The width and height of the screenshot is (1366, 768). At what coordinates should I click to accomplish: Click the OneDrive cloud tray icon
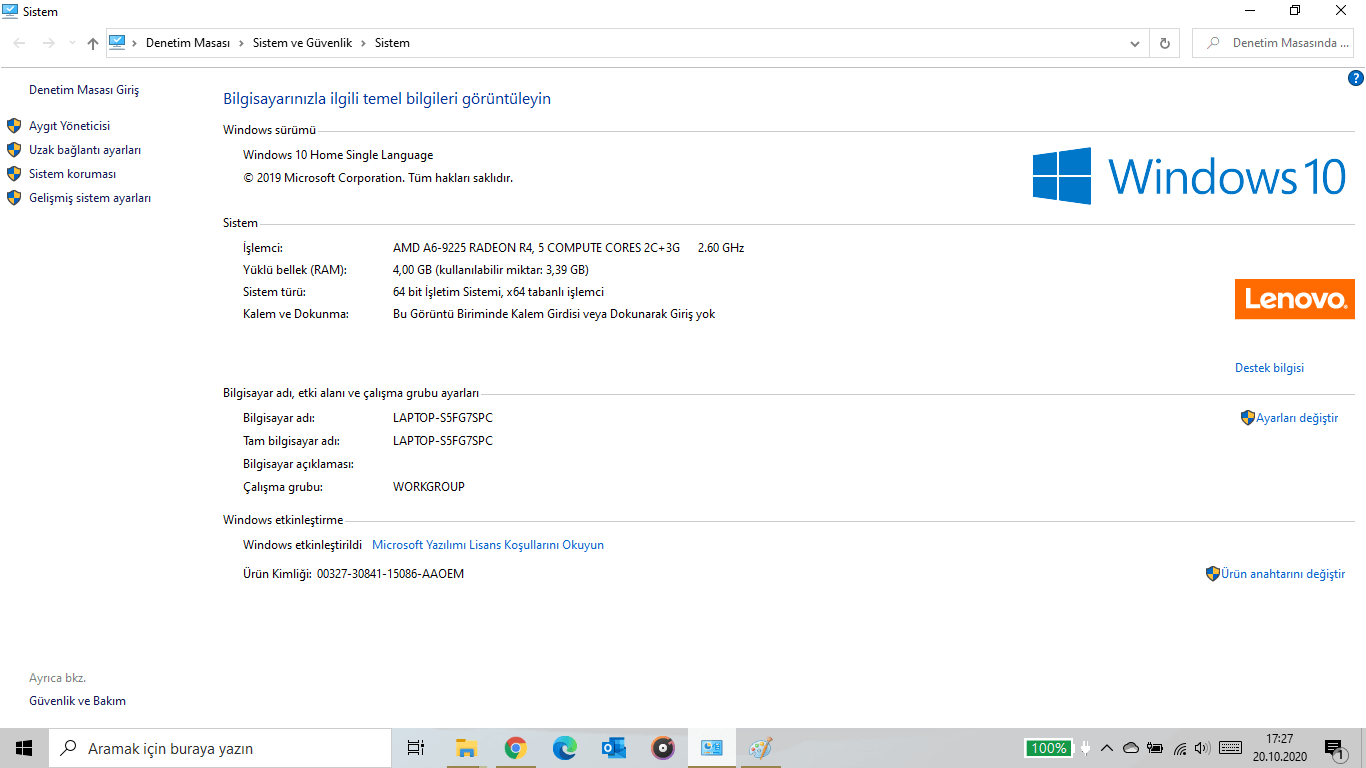pyautogui.click(x=1131, y=748)
